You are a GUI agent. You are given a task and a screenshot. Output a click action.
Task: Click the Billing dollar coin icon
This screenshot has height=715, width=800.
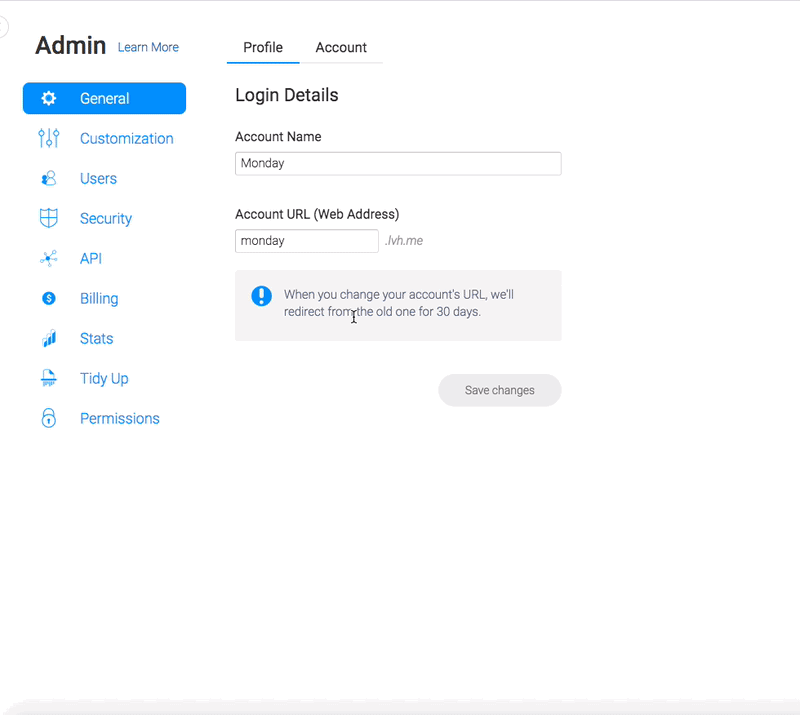pyautogui.click(x=48, y=298)
